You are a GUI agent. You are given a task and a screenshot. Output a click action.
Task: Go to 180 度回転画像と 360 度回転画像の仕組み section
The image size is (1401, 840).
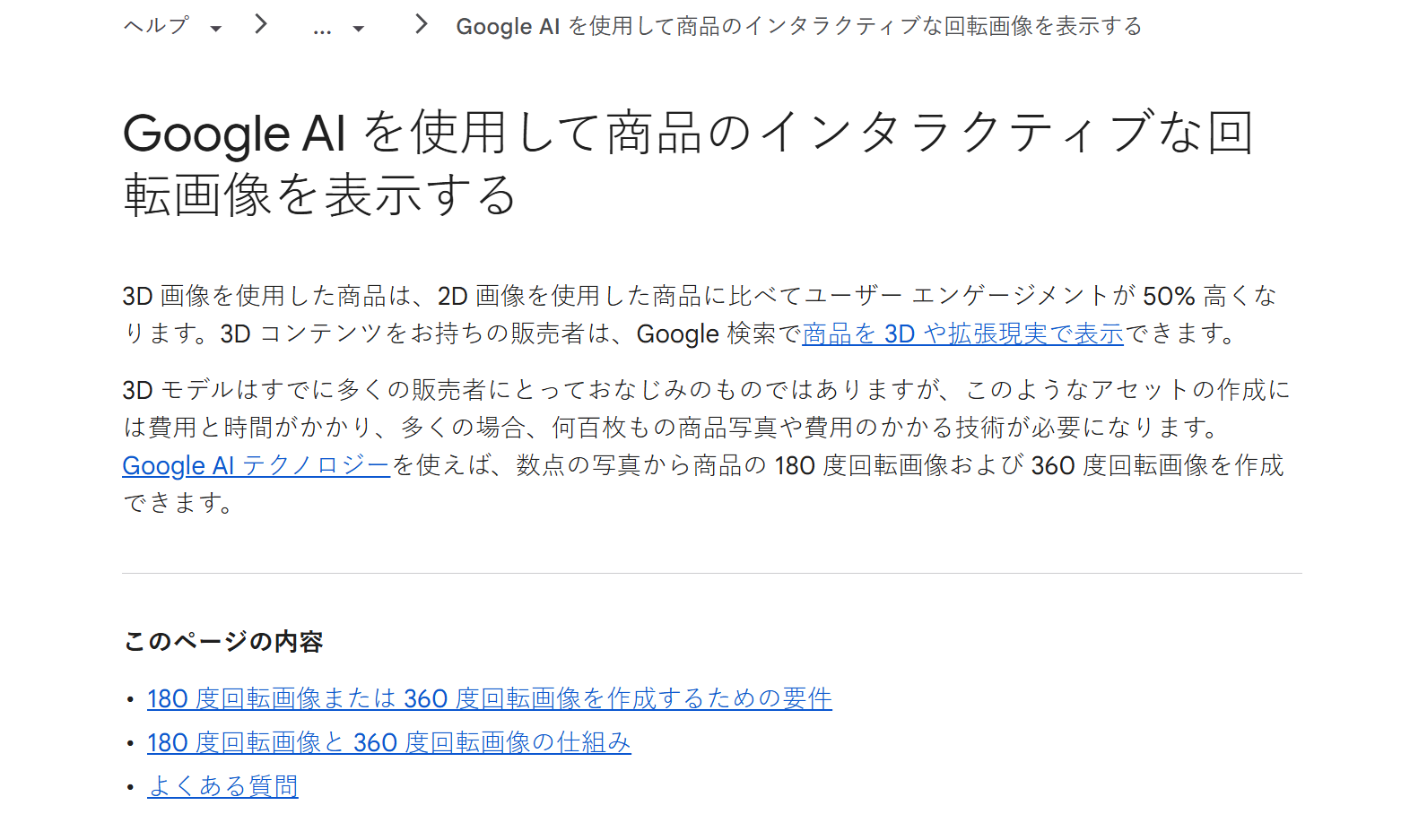(389, 742)
